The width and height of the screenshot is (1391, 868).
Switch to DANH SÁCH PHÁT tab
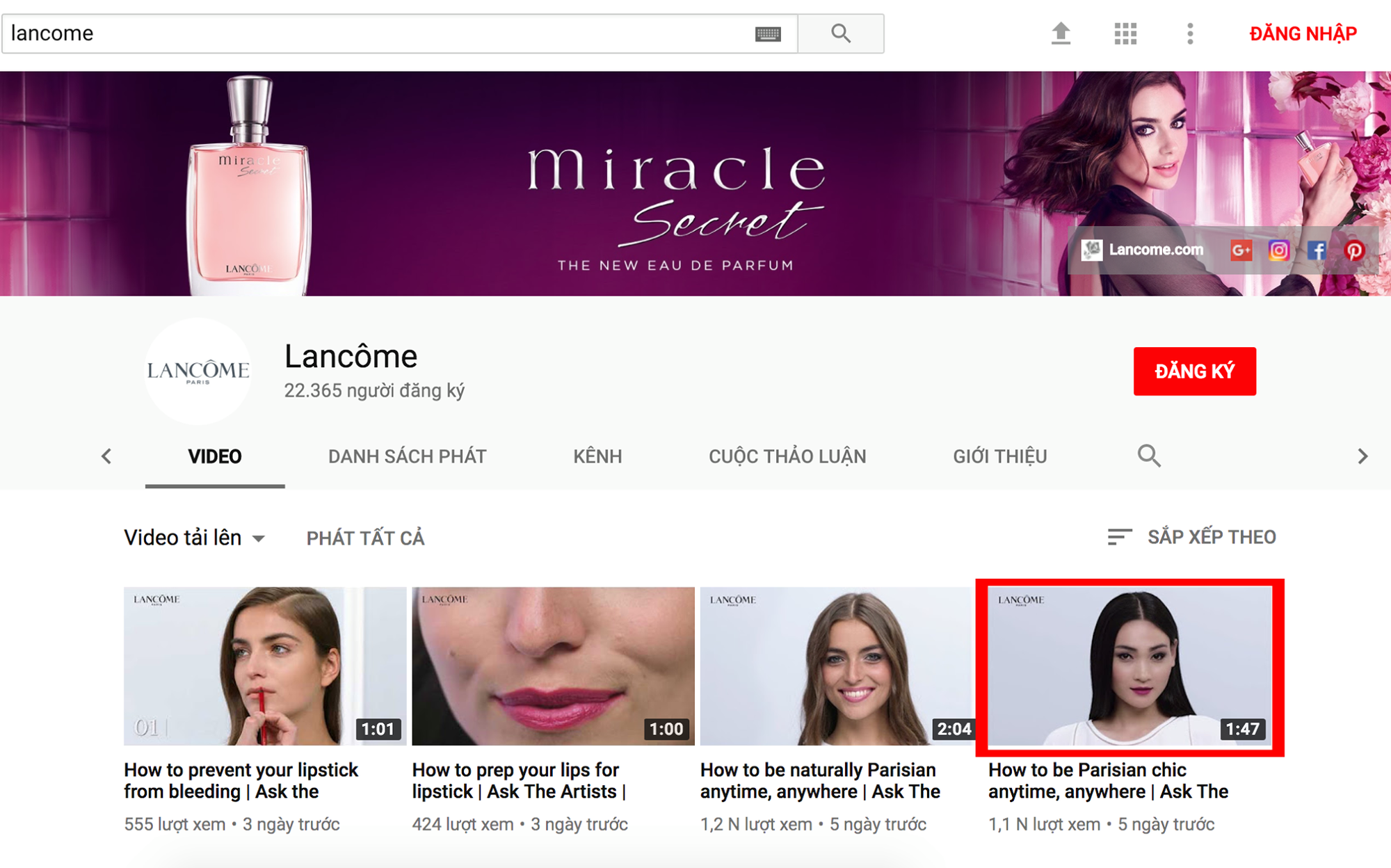point(407,457)
